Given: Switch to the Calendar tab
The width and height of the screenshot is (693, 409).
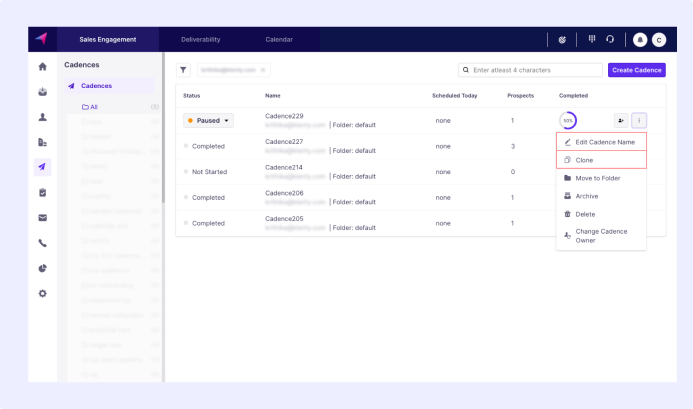Looking at the screenshot, I should click(x=279, y=40).
